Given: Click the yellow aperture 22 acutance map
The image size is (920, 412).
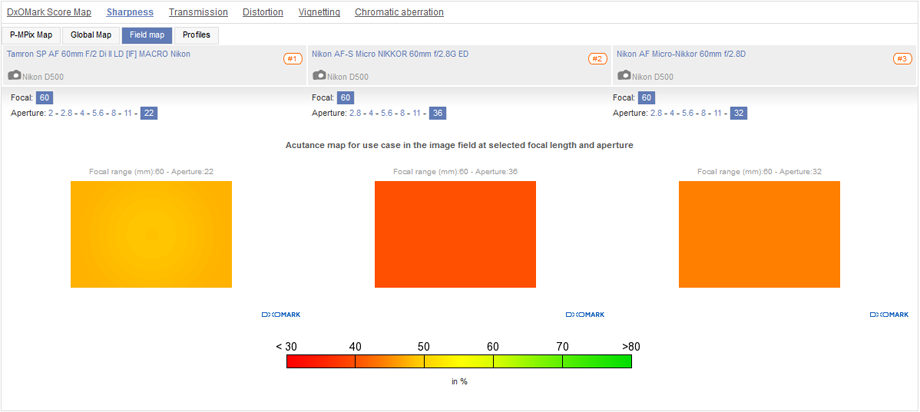Looking at the screenshot, I should click(x=151, y=234).
